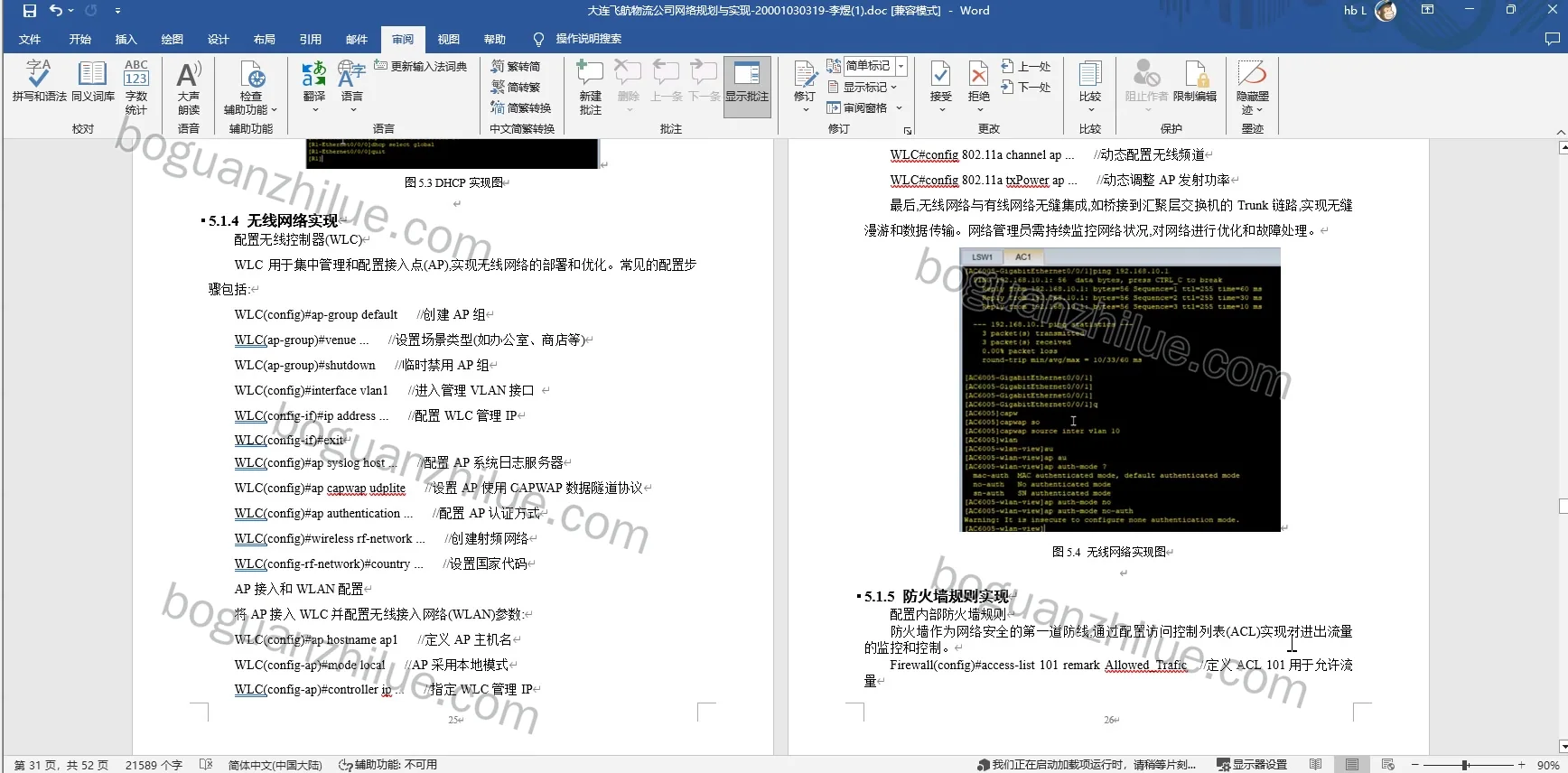Jump to next change with 下一处
The image size is (1568, 773).
tap(1026, 87)
